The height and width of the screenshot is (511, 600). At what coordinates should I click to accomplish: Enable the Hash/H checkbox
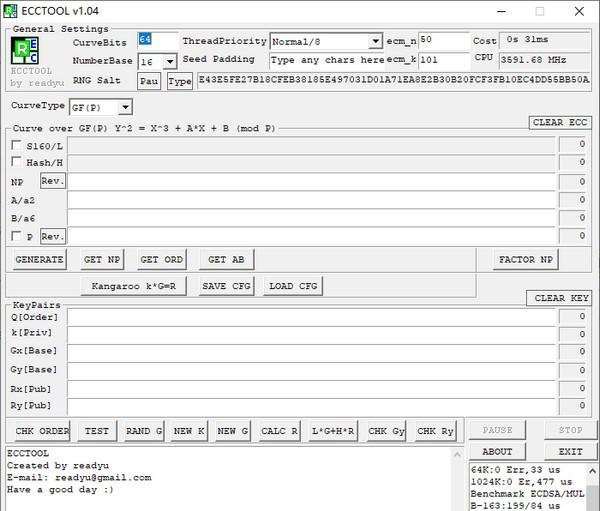click(16, 162)
